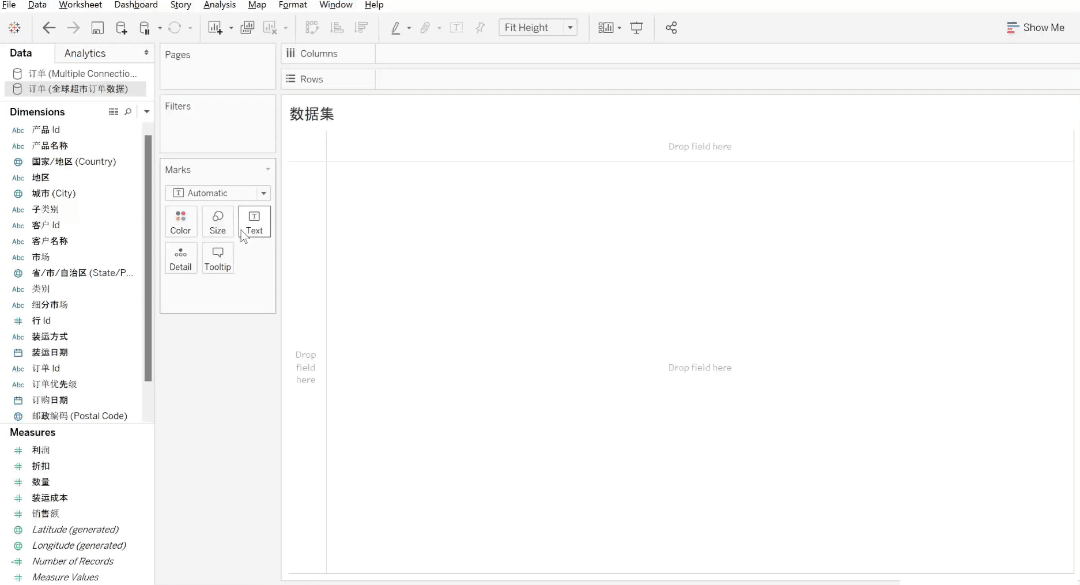Click the Show Me button

1035,28
